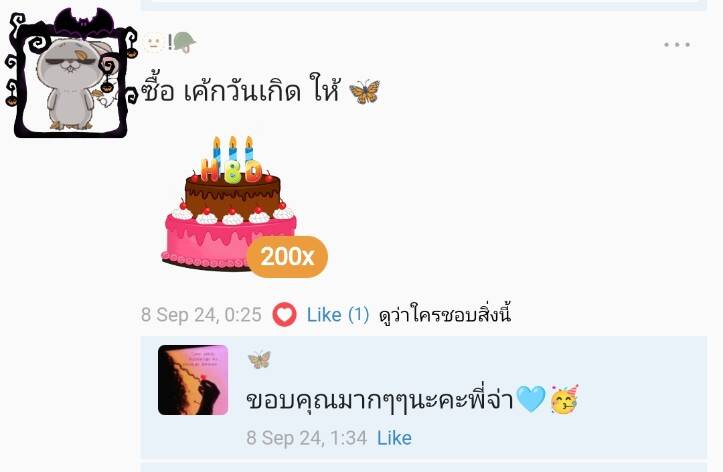Screen dimensions: 723x472
Task: Open the three-dots post options menu
Action: (x=677, y=45)
